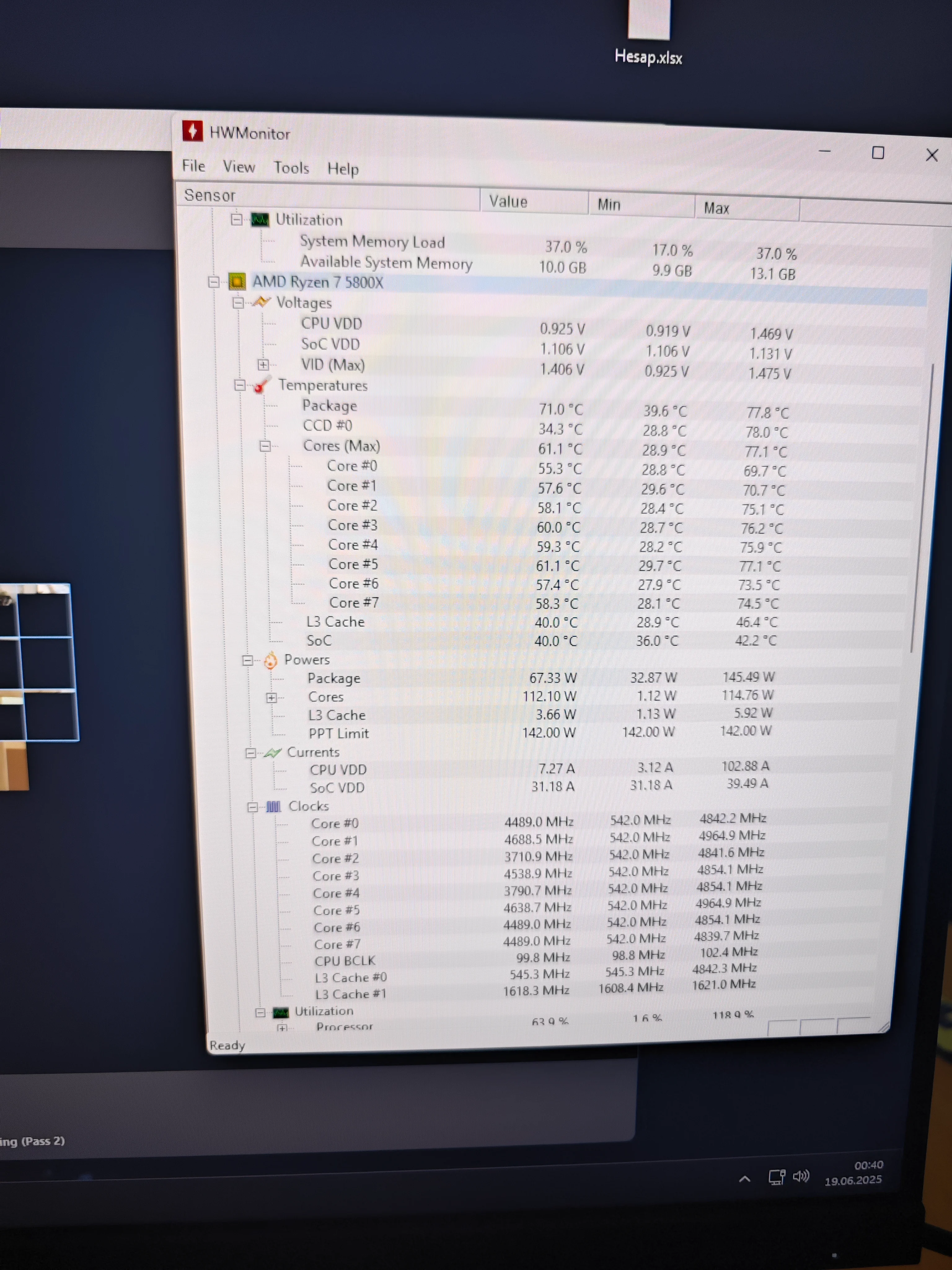Collapse the Cores (Max) temperature node
The width and height of the screenshot is (952, 1270).
coord(265,446)
